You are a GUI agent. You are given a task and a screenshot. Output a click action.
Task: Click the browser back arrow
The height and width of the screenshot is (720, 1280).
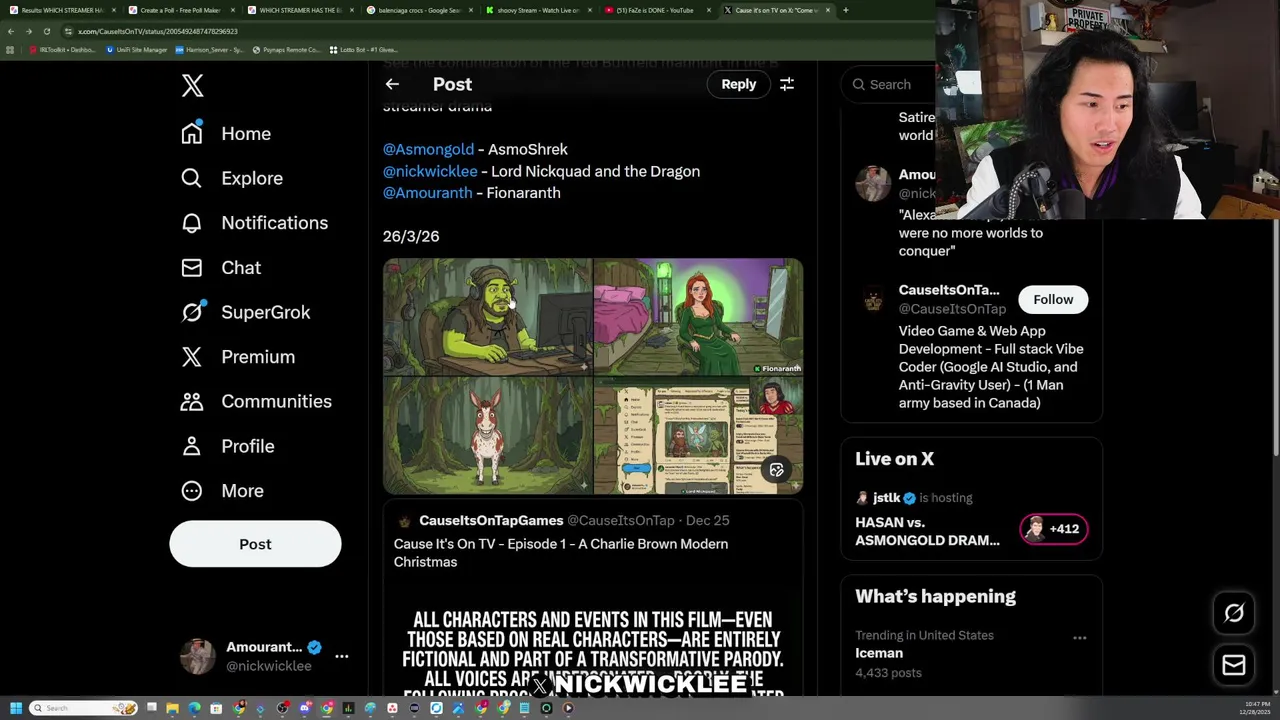[11, 31]
